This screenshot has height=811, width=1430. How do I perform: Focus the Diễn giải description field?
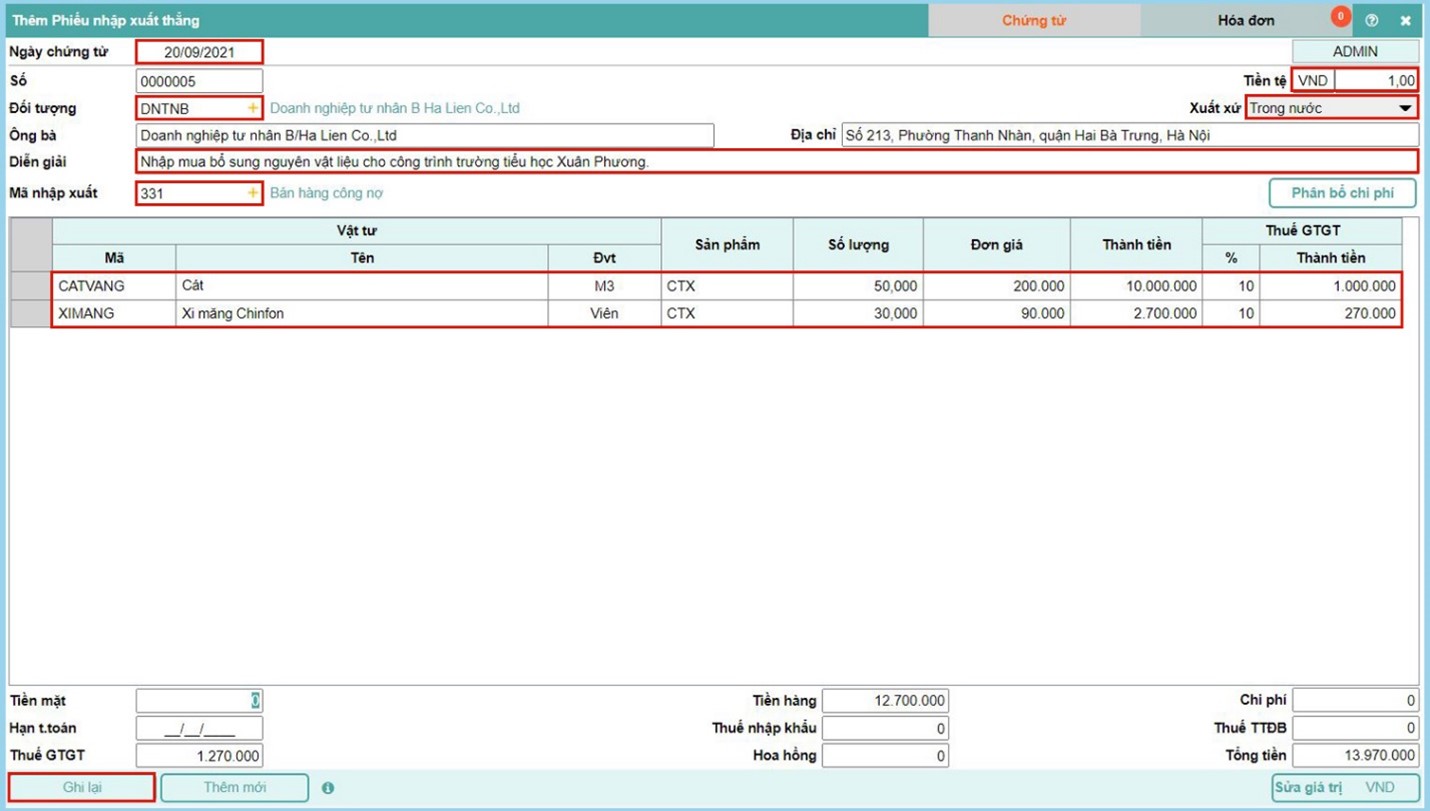pyautogui.click(x=776, y=161)
